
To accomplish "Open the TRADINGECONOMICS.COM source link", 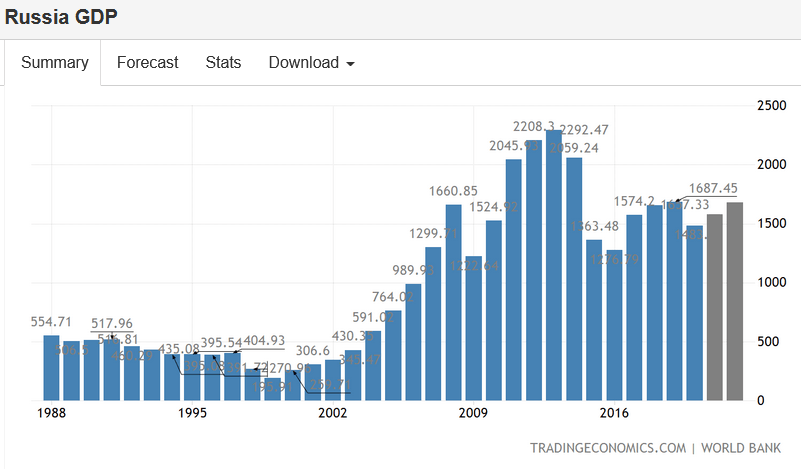I will click(x=608, y=448).
